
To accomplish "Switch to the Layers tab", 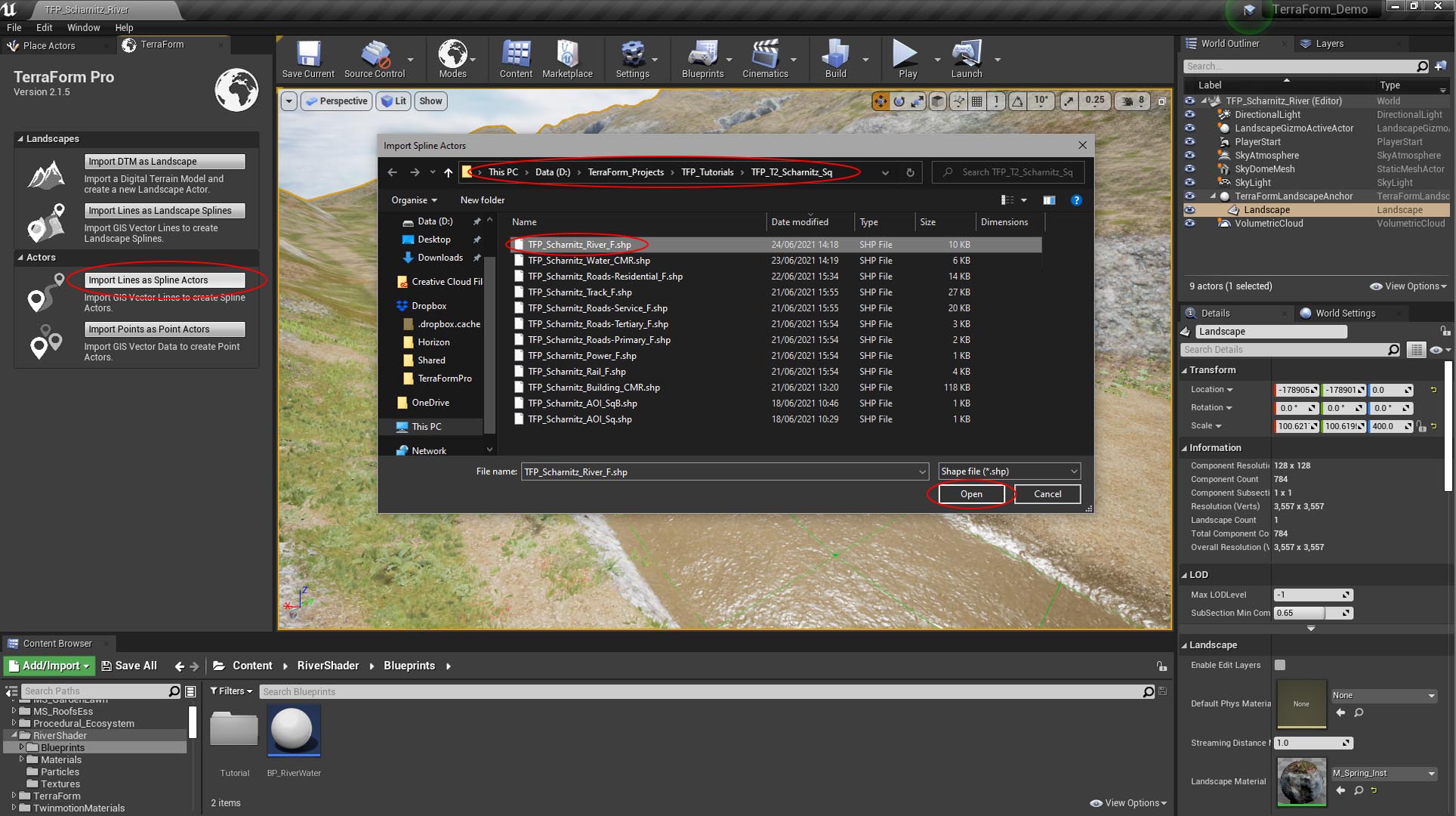I will [x=1329, y=44].
